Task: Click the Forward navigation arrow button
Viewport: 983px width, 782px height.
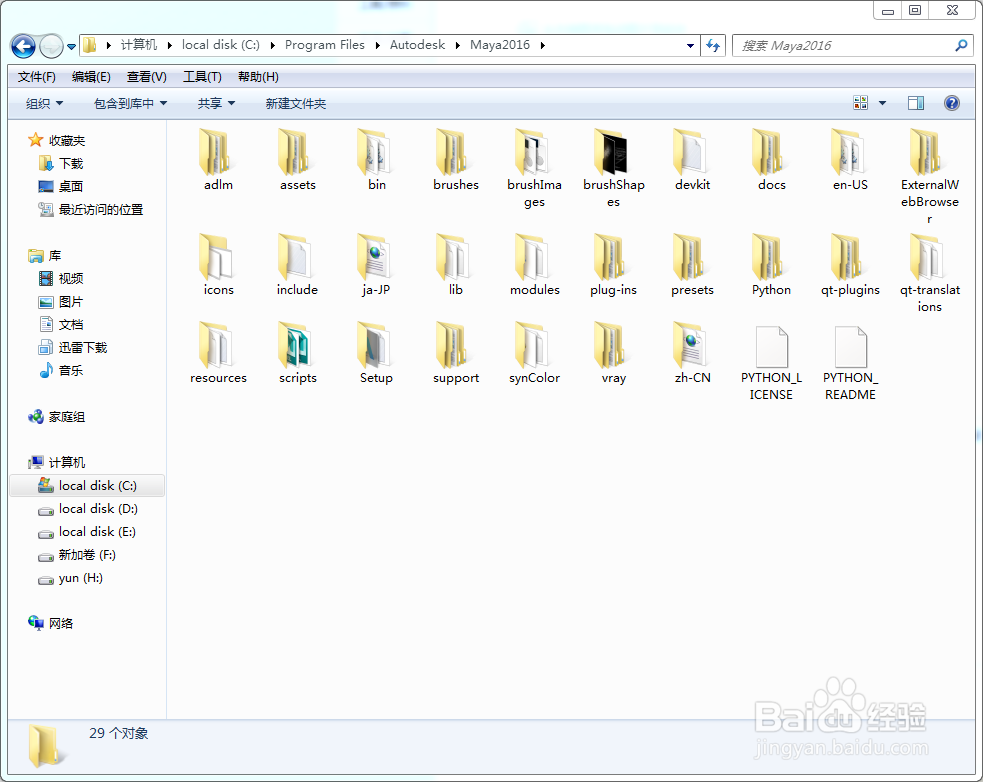Action: [x=51, y=46]
